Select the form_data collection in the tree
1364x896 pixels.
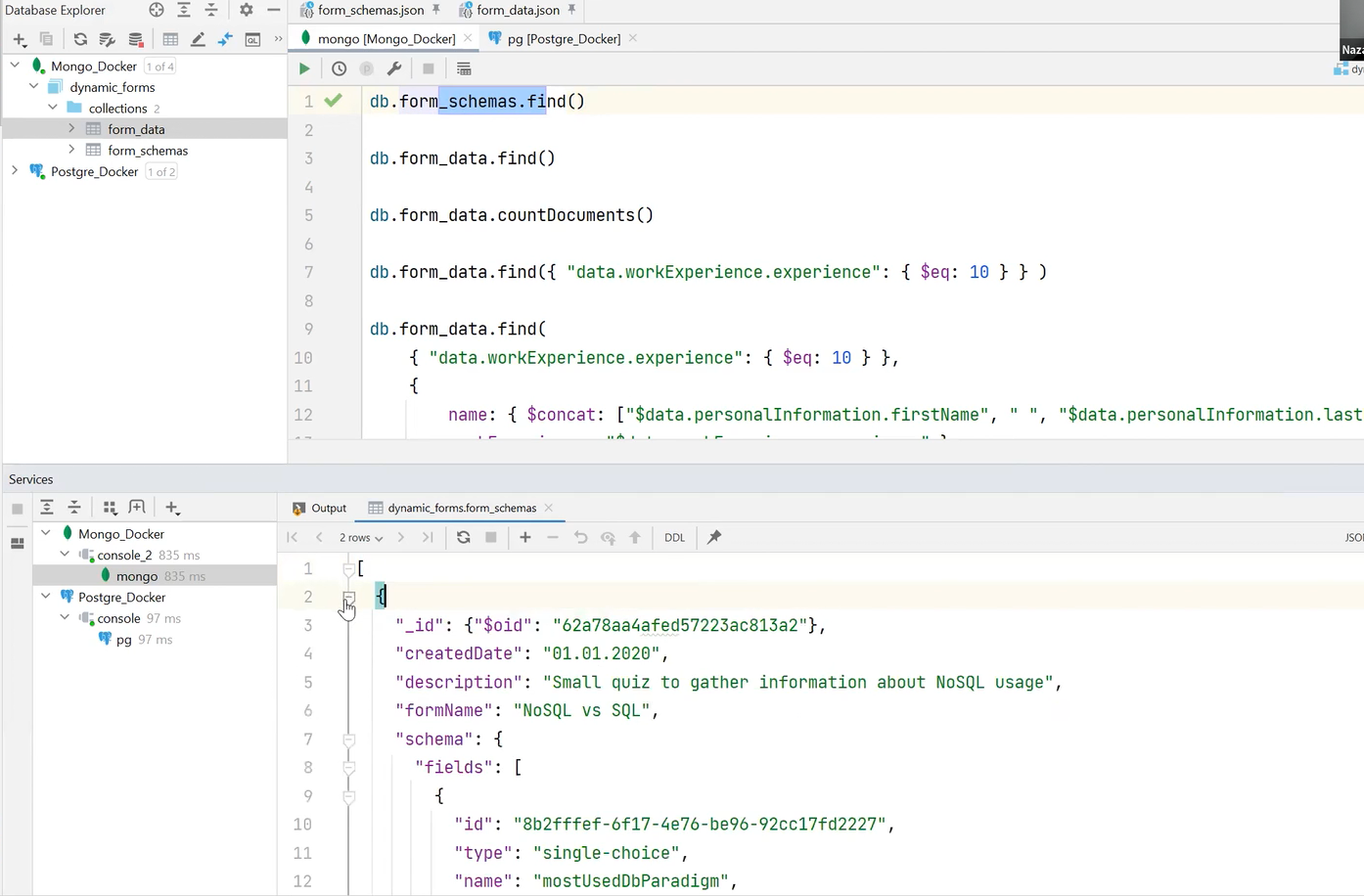click(136, 129)
